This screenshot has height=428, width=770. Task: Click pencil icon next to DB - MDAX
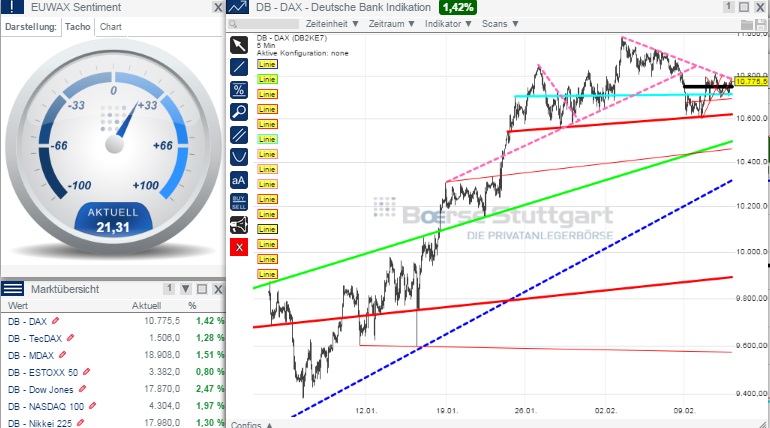62,354
